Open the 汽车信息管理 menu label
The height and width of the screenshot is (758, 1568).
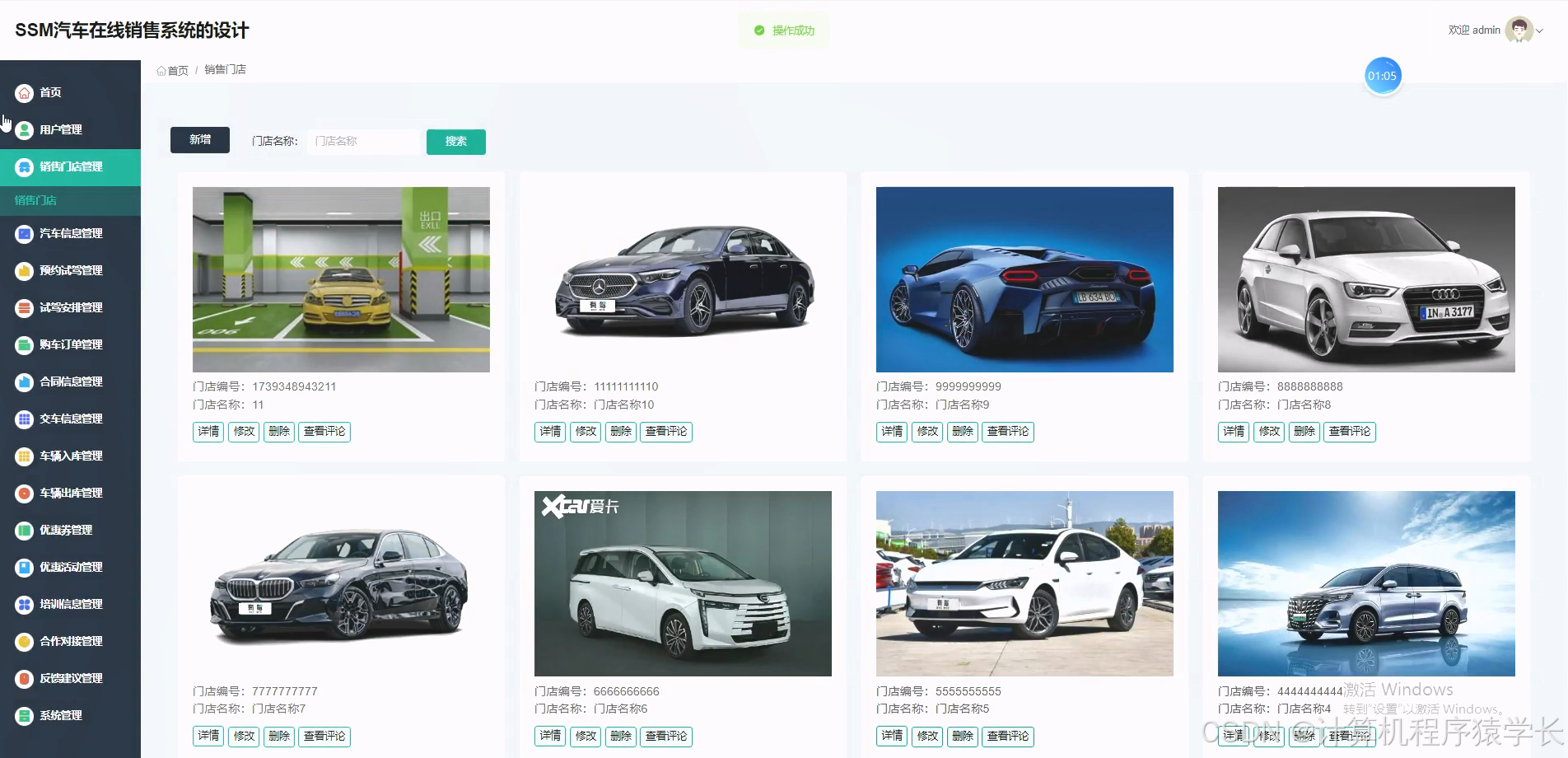point(72,234)
